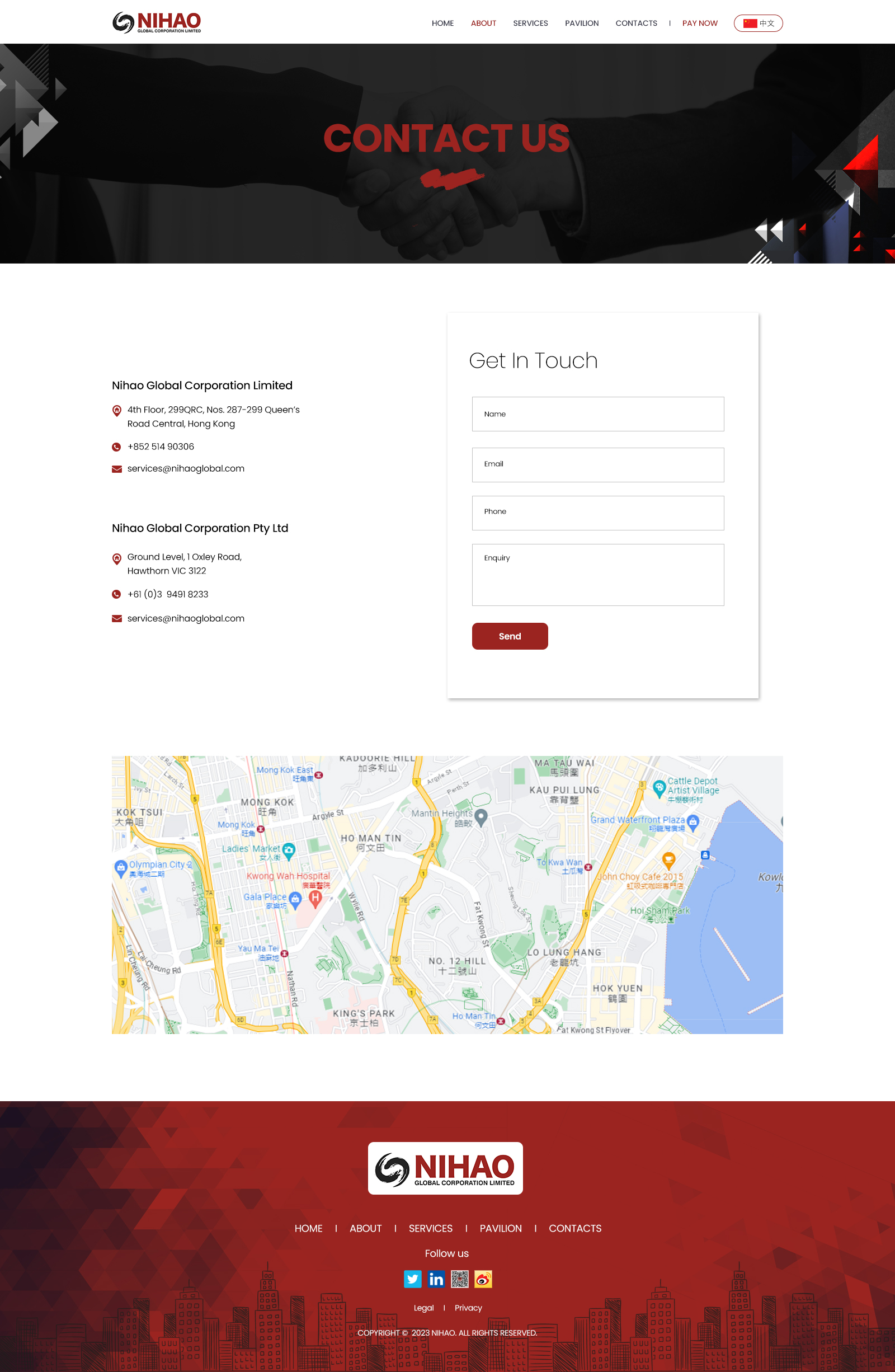Open the SERVICES menu in top navigation
The image size is (895, 1372).
click(530, 23)
